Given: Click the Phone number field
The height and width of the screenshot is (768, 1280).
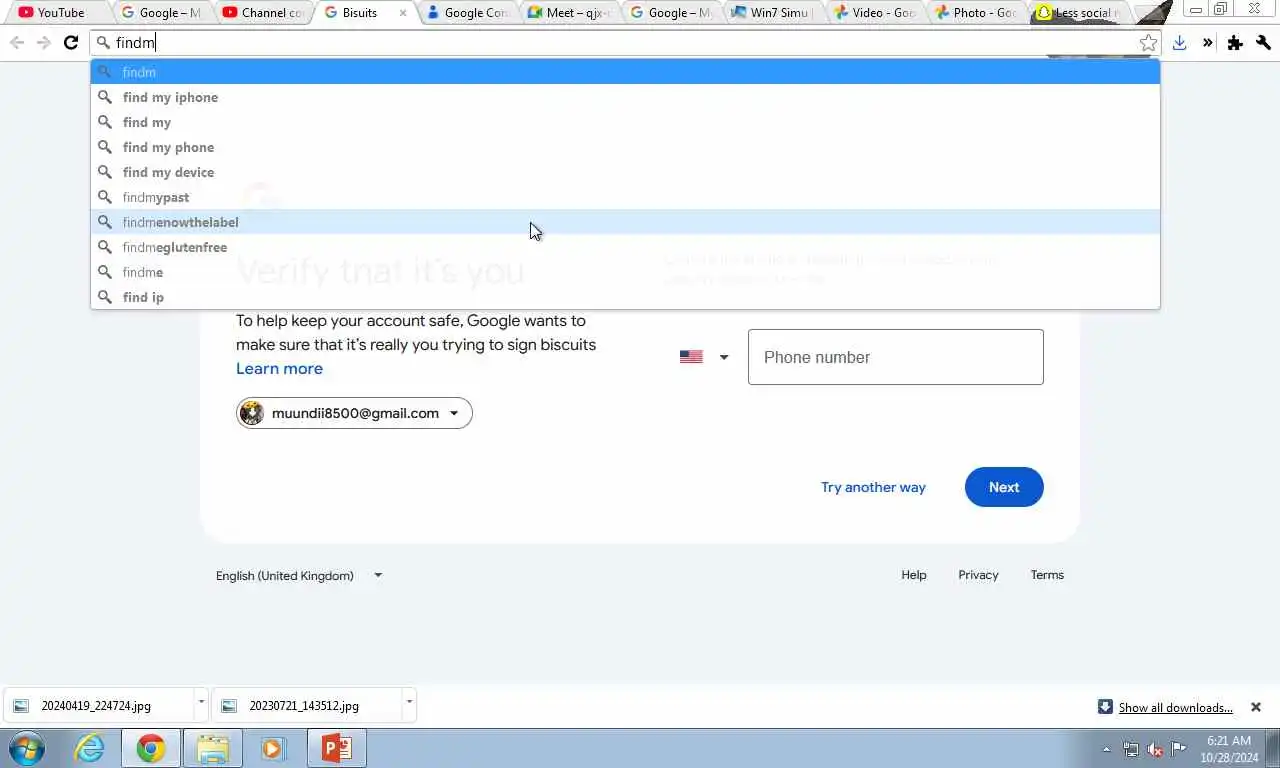Looking at the screenshot, I should pos(895,357).
